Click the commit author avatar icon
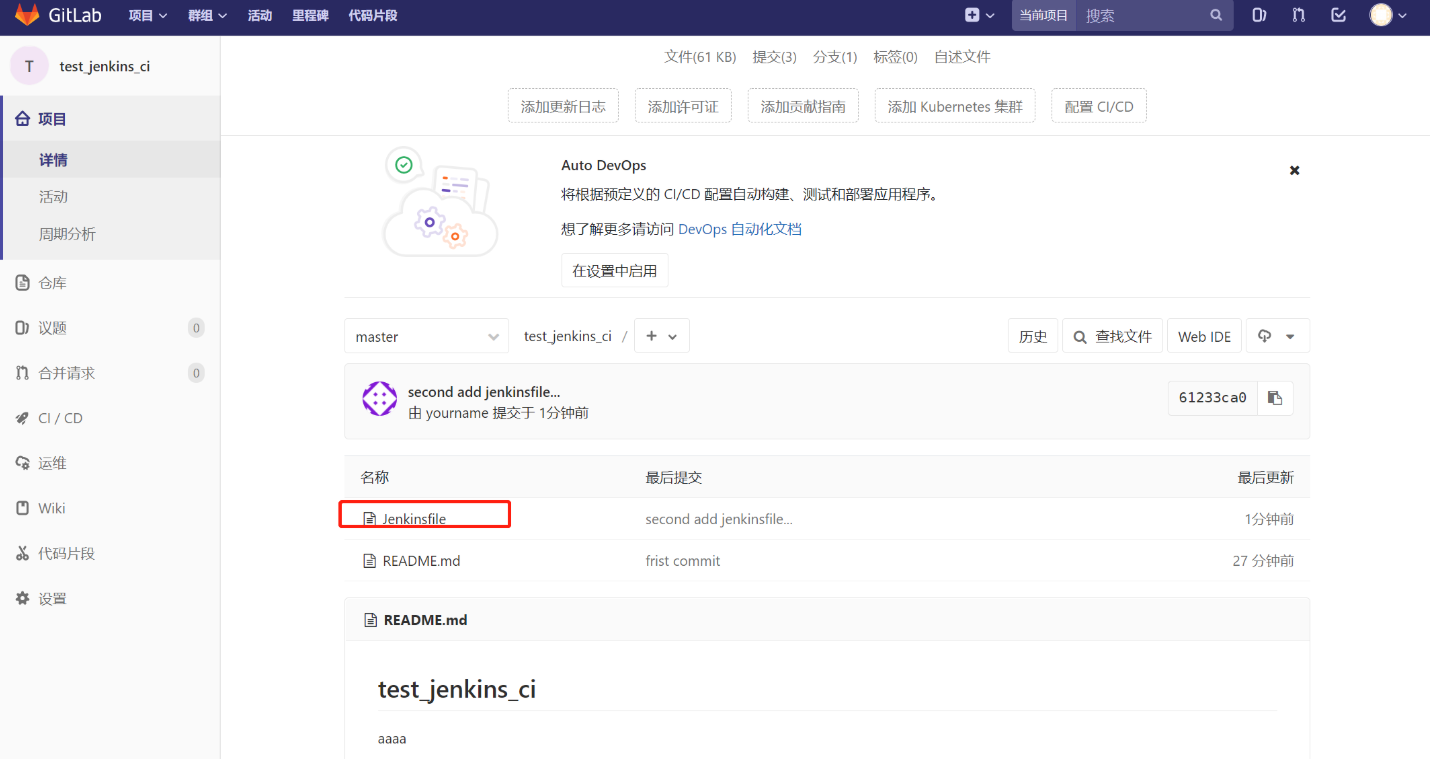 click(x=380, y=399)
